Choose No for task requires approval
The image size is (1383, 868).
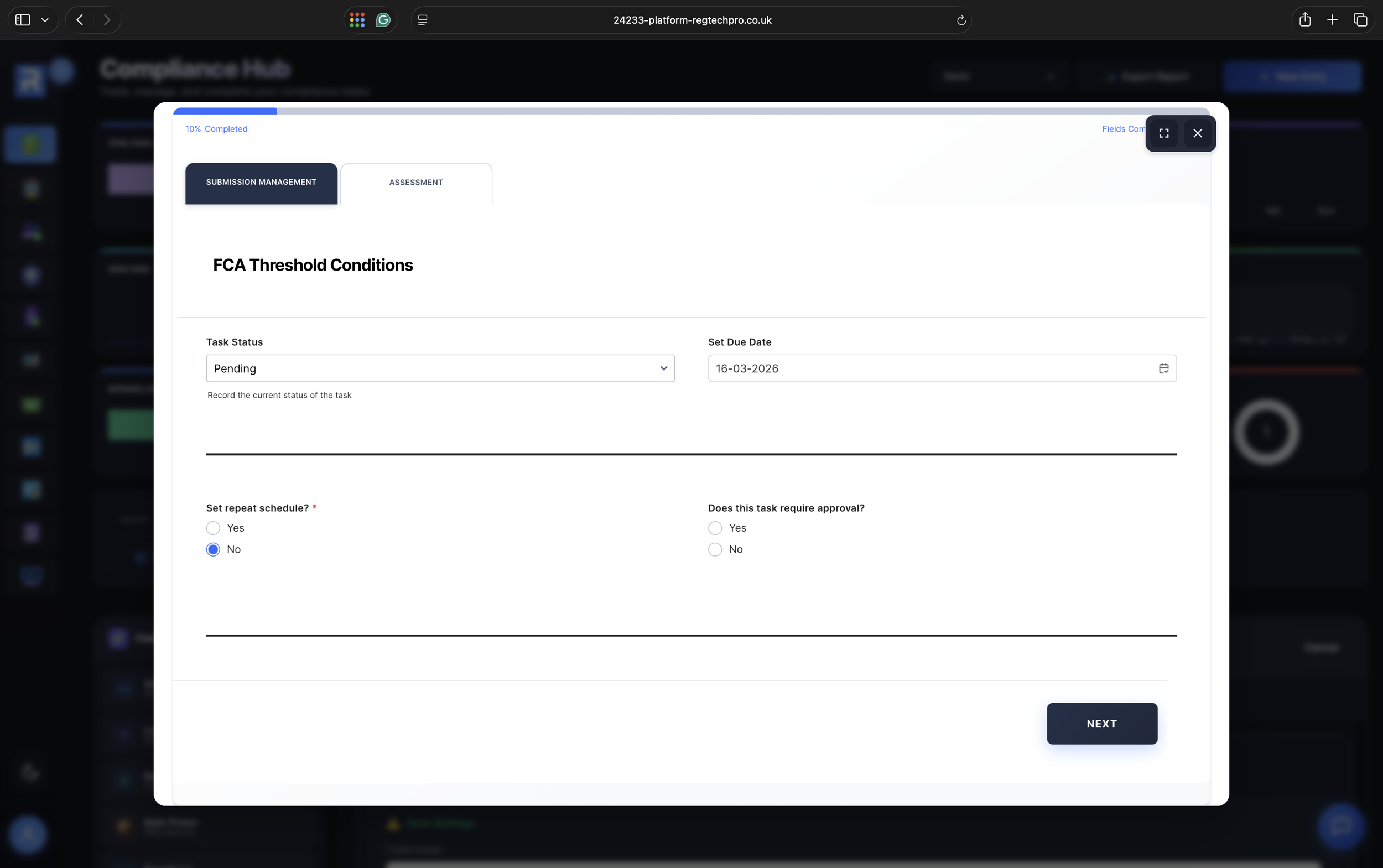click(x=715, y=549)
